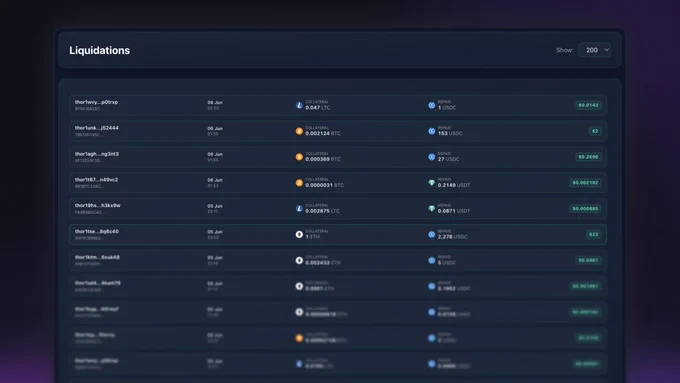
Task: Click the $0.000885 badge
Action: [585, 209]
